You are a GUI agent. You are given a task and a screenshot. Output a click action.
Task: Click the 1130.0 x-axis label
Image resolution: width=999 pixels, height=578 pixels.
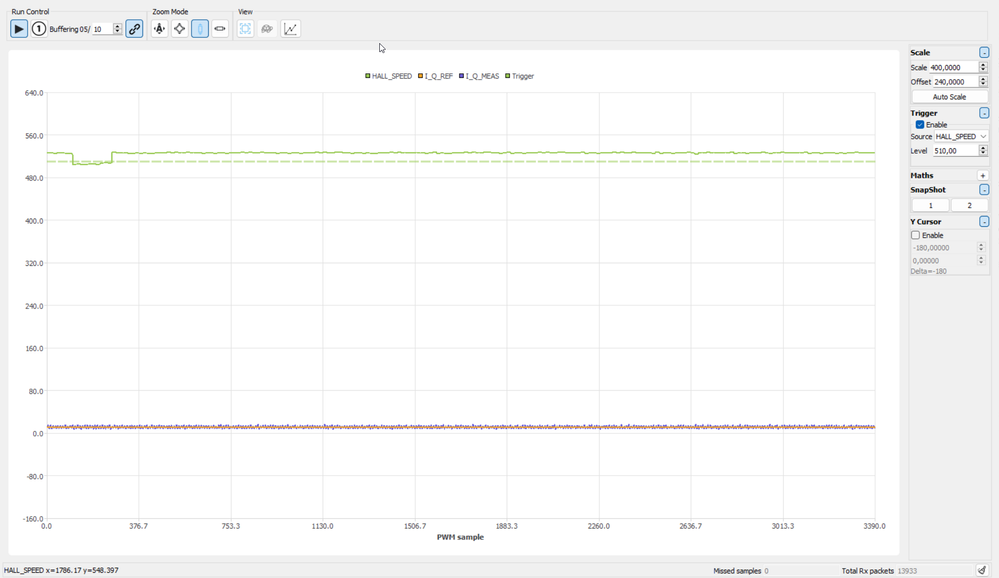coord(322,526)
